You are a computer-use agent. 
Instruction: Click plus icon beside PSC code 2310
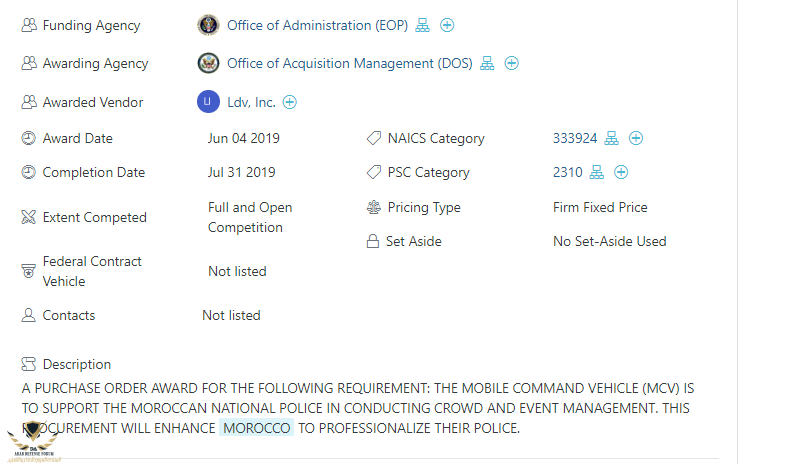[x=621, y=172]
